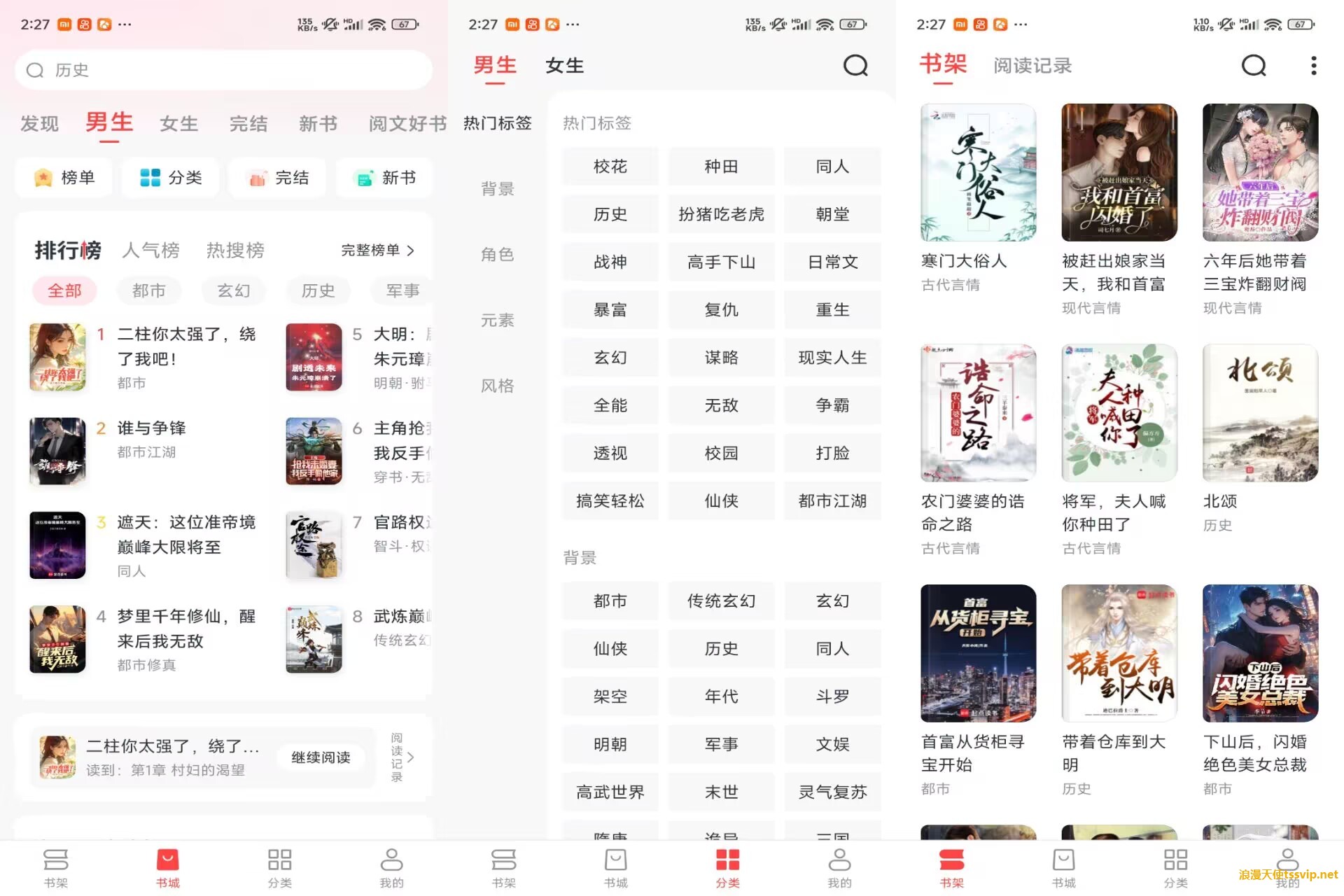Select the 灵气复苏 background tag
The width and height of the screenshot is (1344, 896).
[832, 792]
